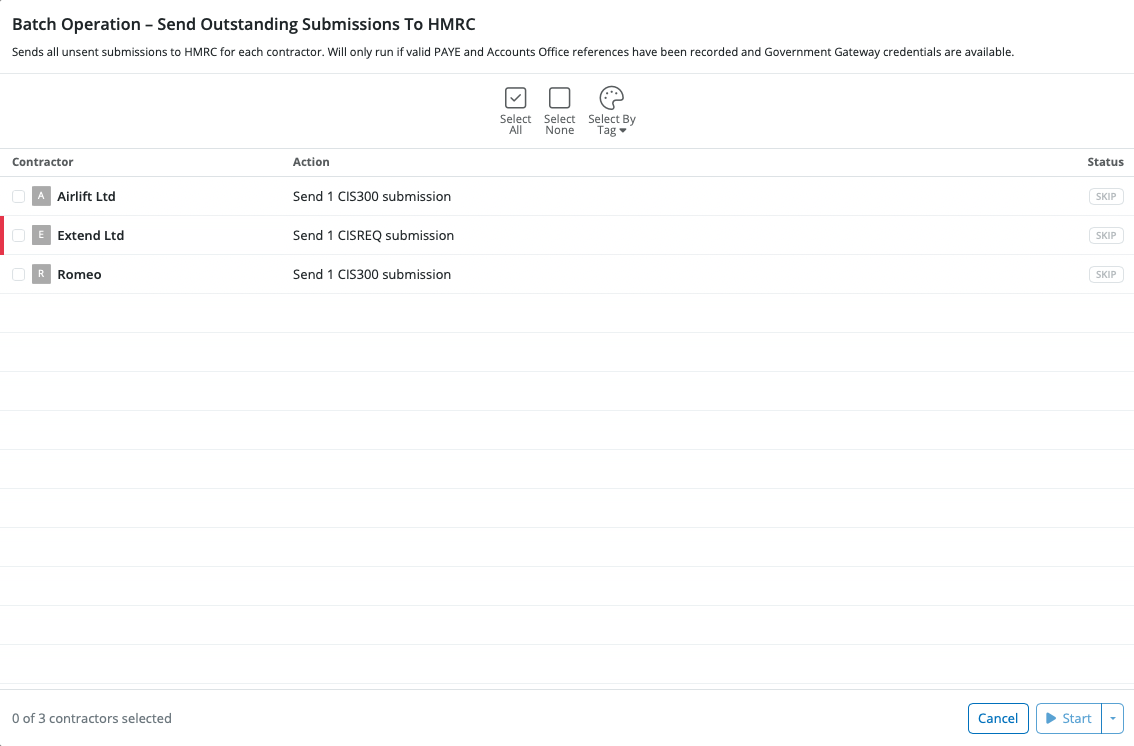Open Select By Tag palette icon
Viewport: 1134px width, 746px height.
(611, 98)
